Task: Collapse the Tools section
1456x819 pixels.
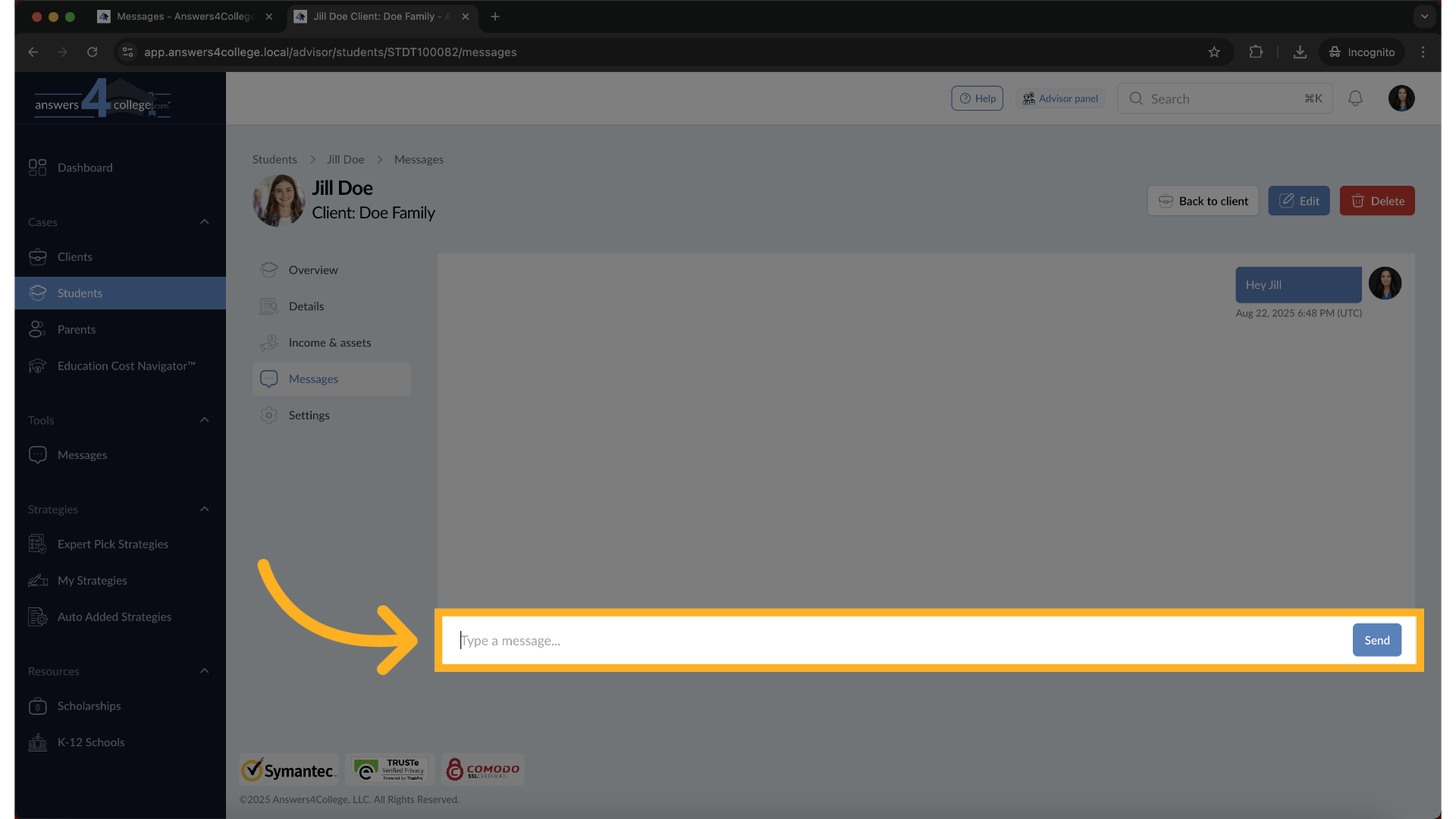Action: click(x=204, y=419)
